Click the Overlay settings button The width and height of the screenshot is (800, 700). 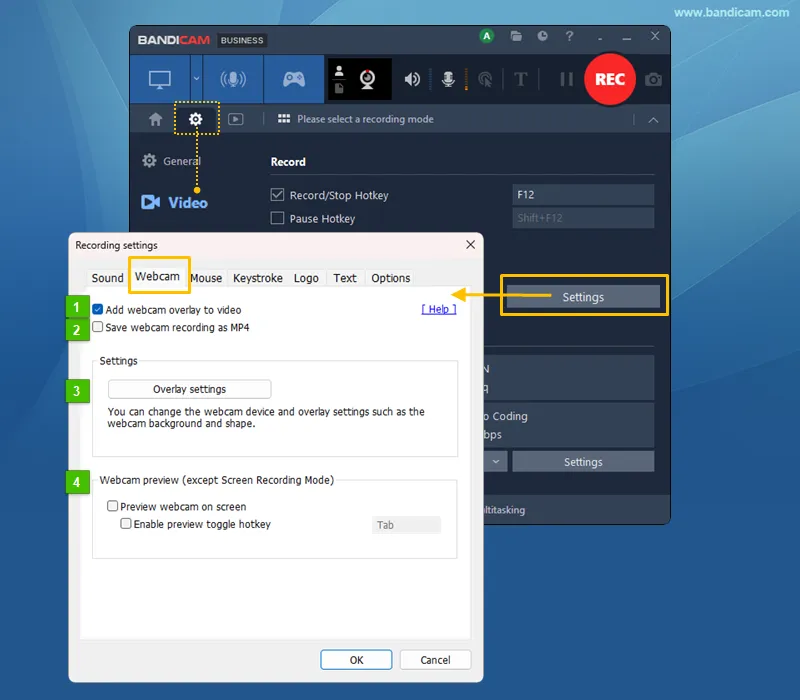click(189, 389)
